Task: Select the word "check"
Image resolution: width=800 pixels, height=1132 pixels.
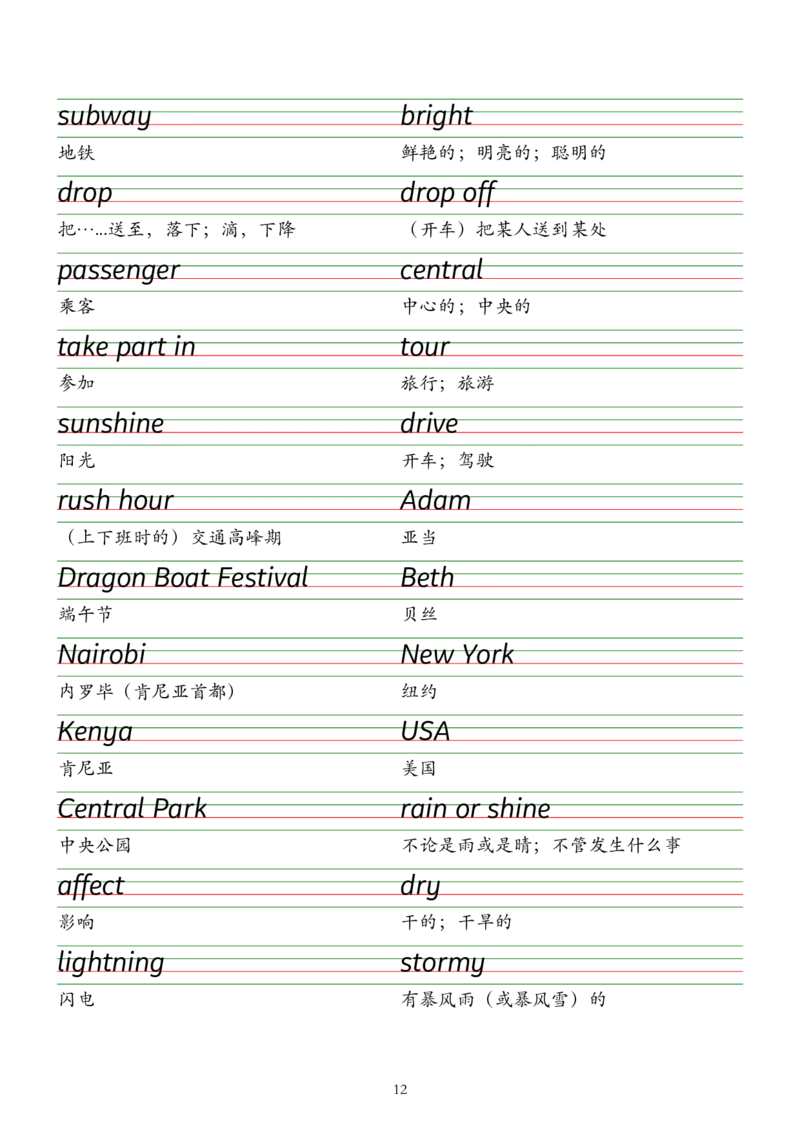Action: coord(92,887)
